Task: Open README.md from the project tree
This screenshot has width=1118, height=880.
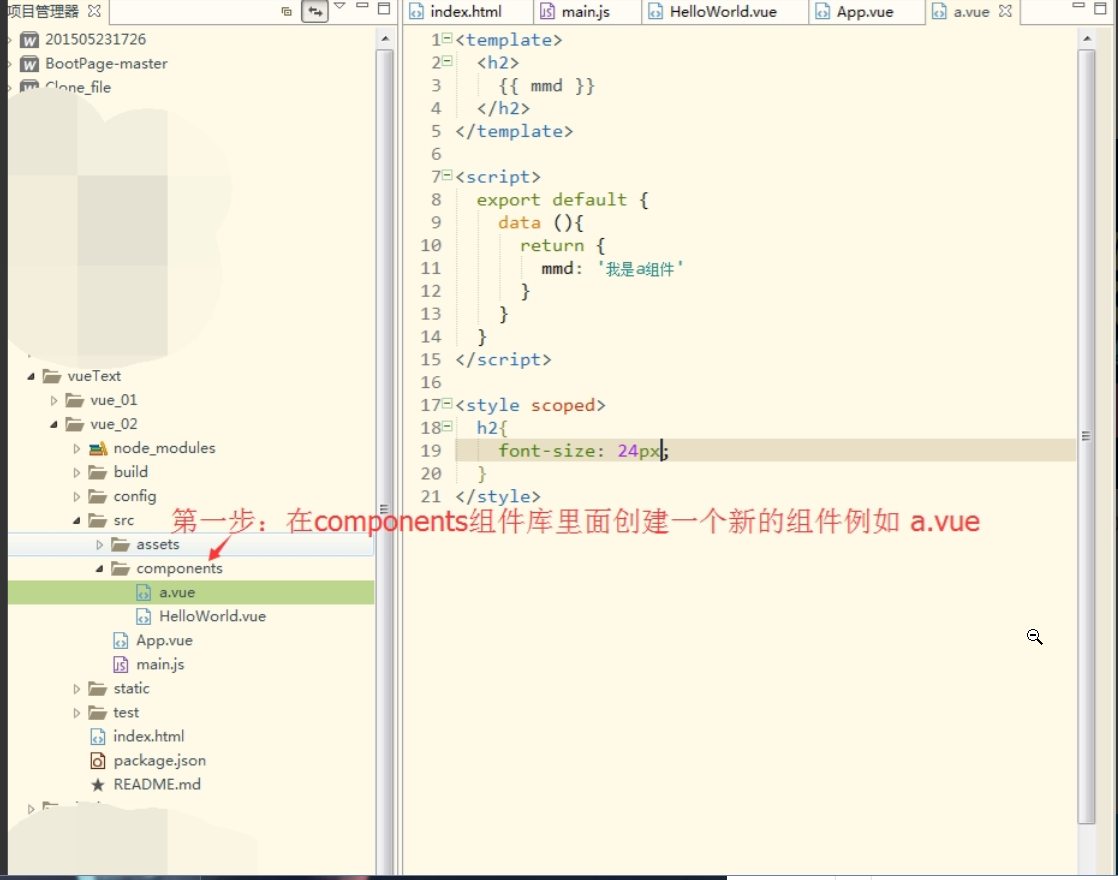Action: (157, 784)
